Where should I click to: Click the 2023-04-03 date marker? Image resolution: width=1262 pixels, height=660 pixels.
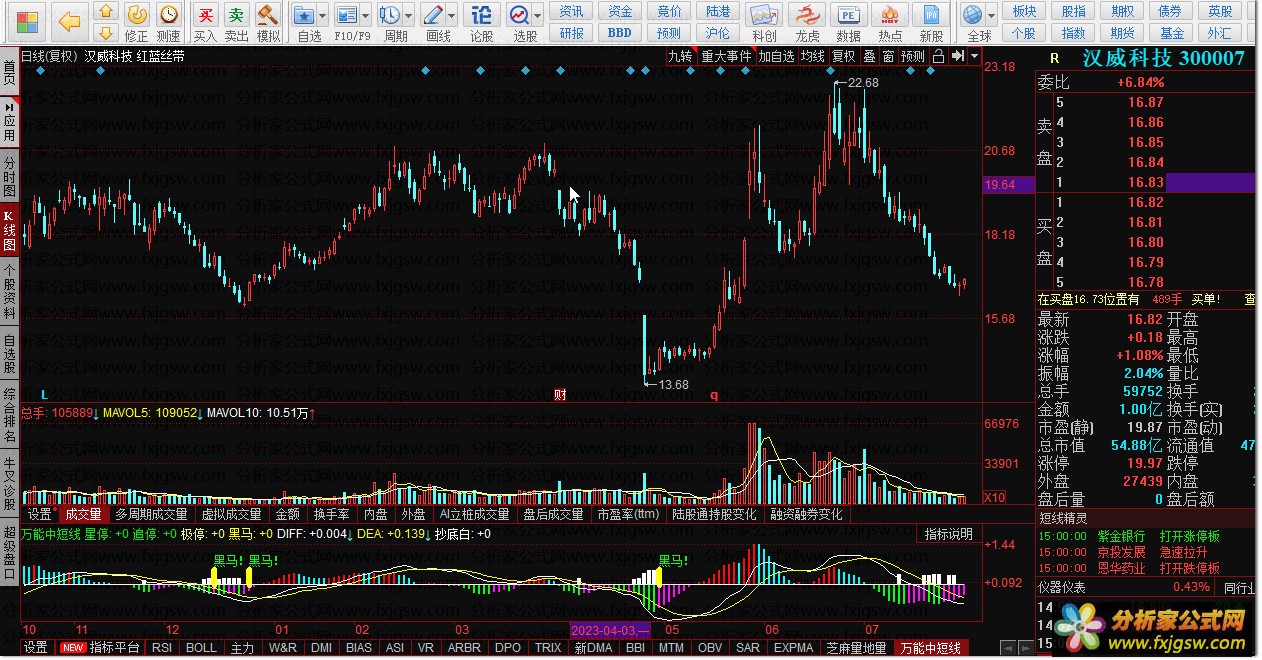pyautogui.click(x=610, y=630)
